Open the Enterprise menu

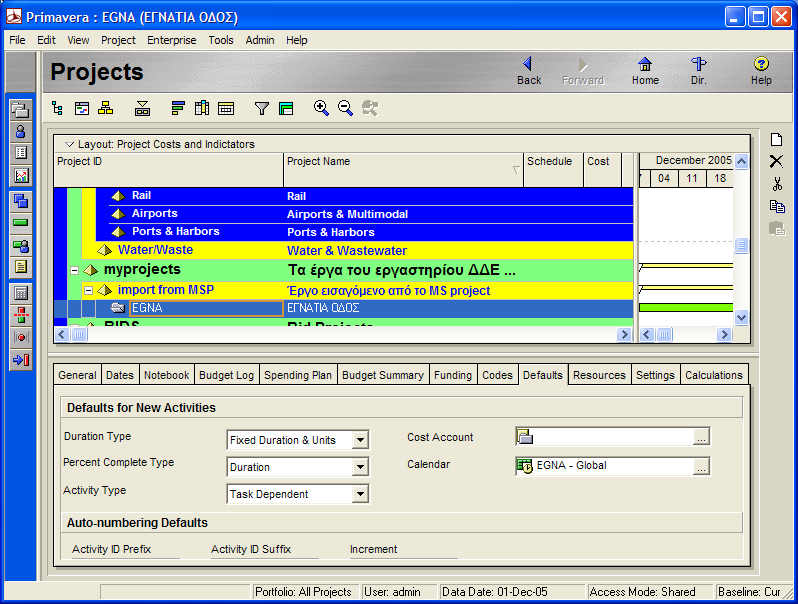(172, 40)
